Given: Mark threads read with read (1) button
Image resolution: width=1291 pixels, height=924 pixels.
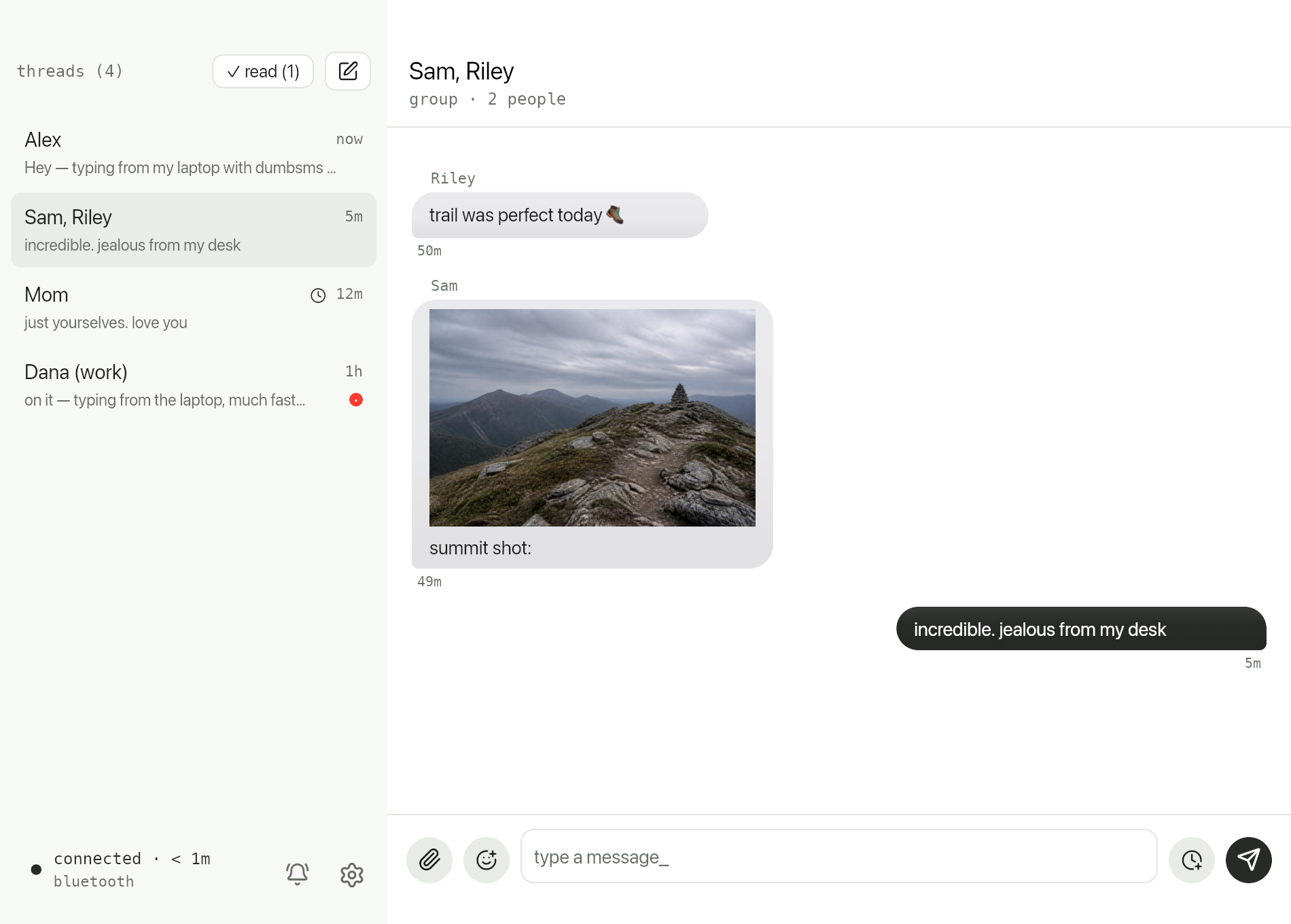Looking at the screenshot, I should 263,71.
